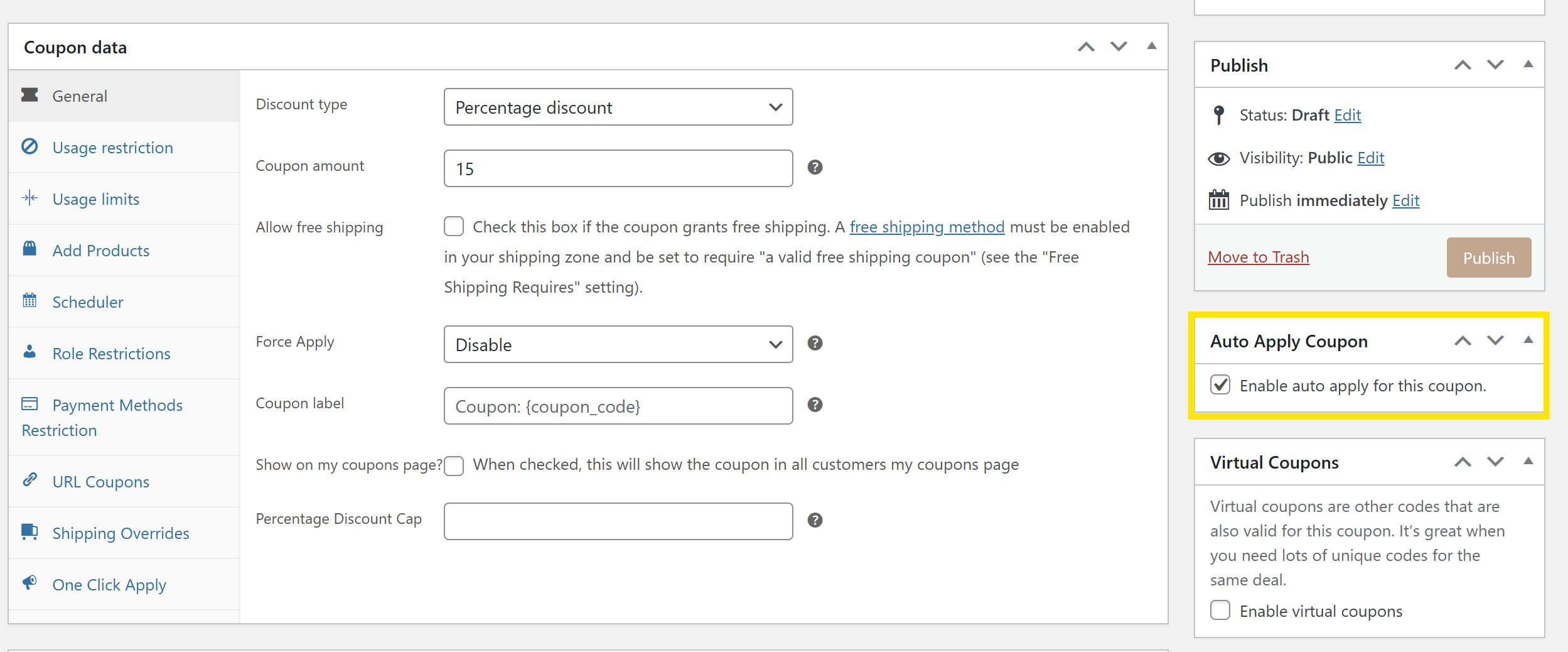Open Payment Methods Restriction tab
The image size is (1568, 652).
click(124, 417)
